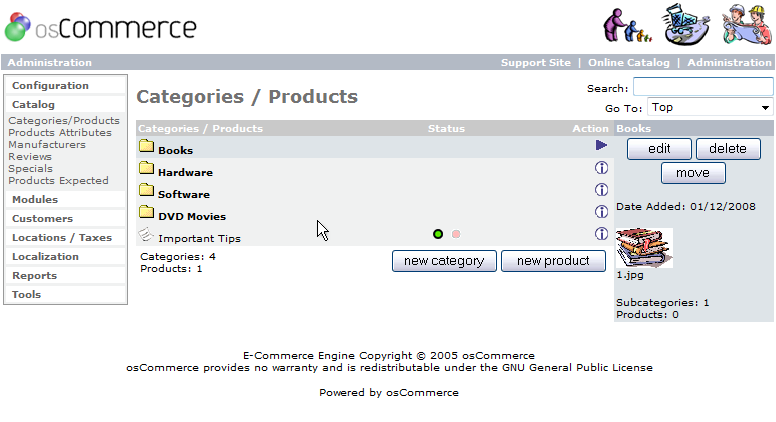
Task: Click the osCommerce logo
Action: (100, 27)
